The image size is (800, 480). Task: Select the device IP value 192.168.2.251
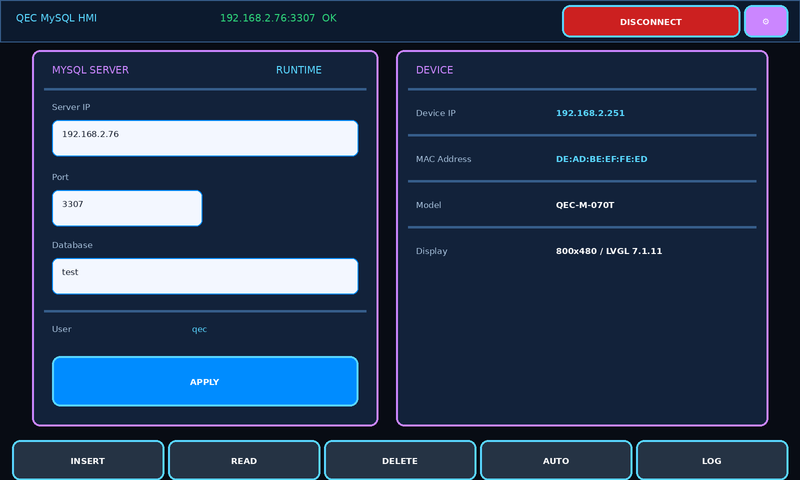pyautogui.click(x=590, y=113)
